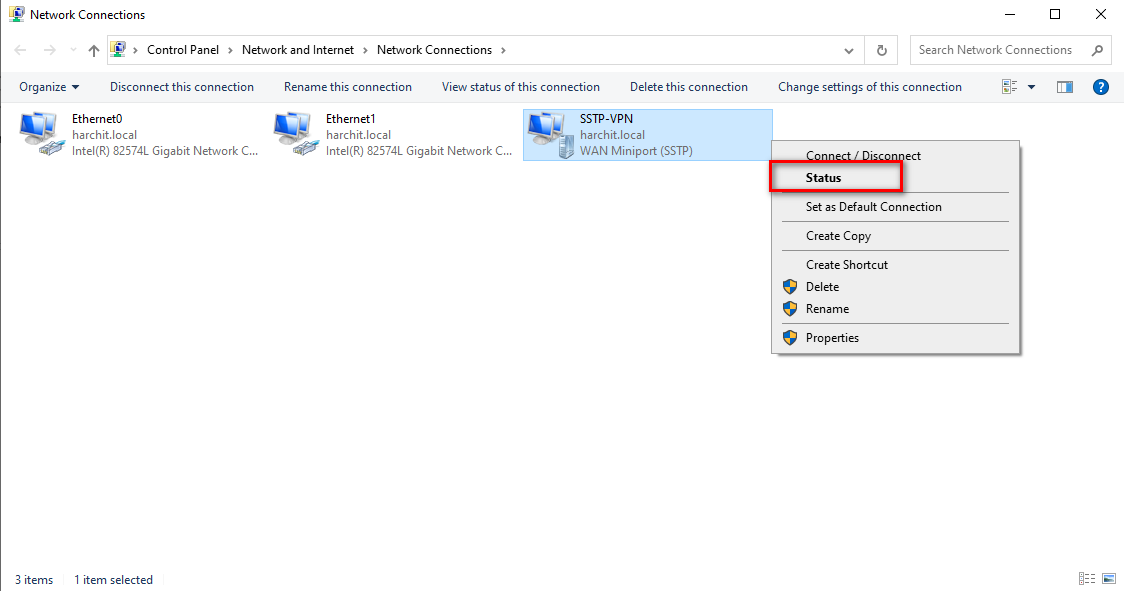Open the Organize dropdown menu
The height and width of the screenshot is (591, 1124).
pyautogui.click(x=49, y=87)
